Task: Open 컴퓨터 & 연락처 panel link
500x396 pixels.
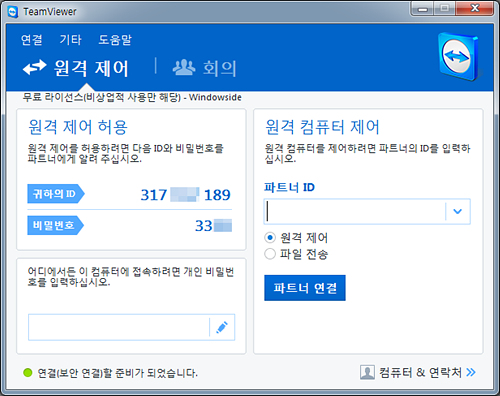Action: [x=420, y=372]
